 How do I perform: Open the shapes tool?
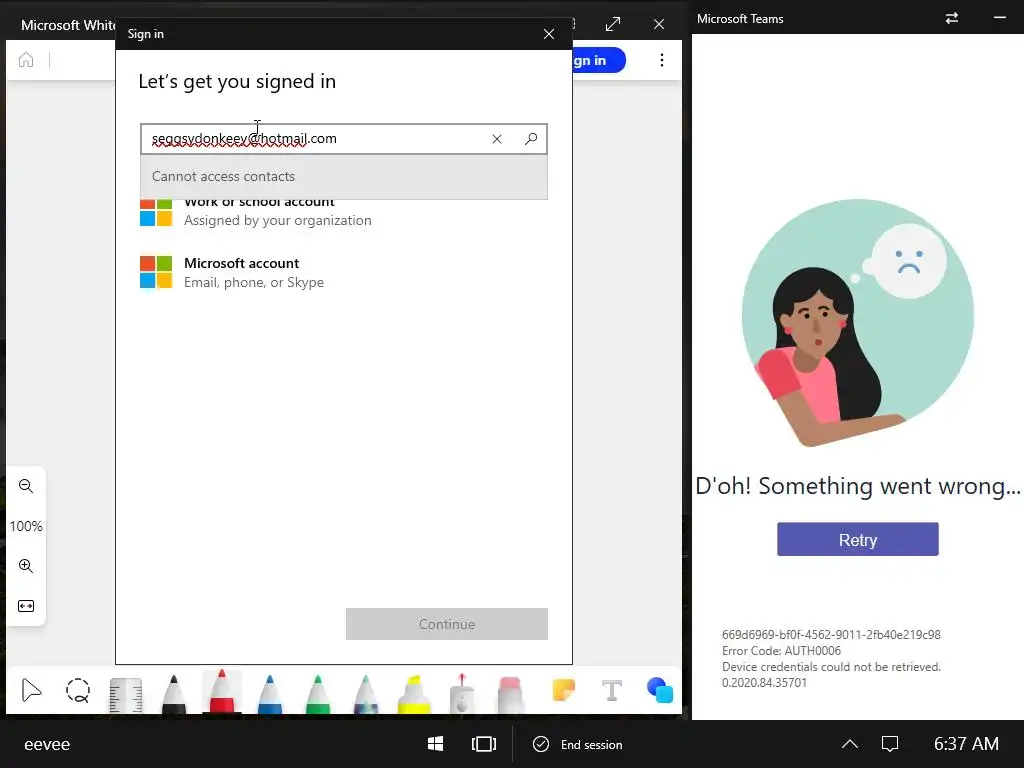(x=660, y=690)
